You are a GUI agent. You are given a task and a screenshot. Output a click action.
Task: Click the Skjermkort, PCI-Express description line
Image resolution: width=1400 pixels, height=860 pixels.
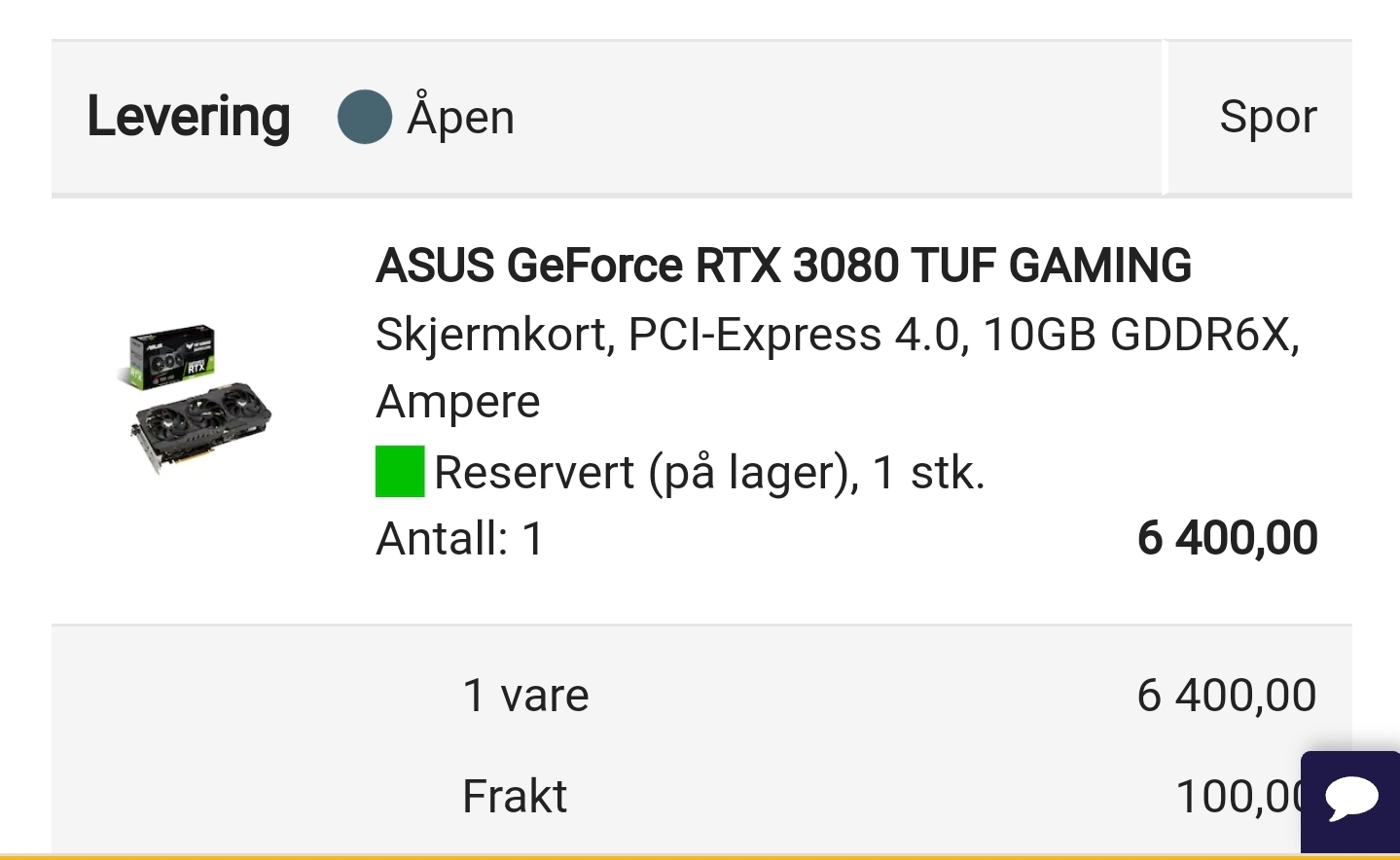(x=838, y=336)
